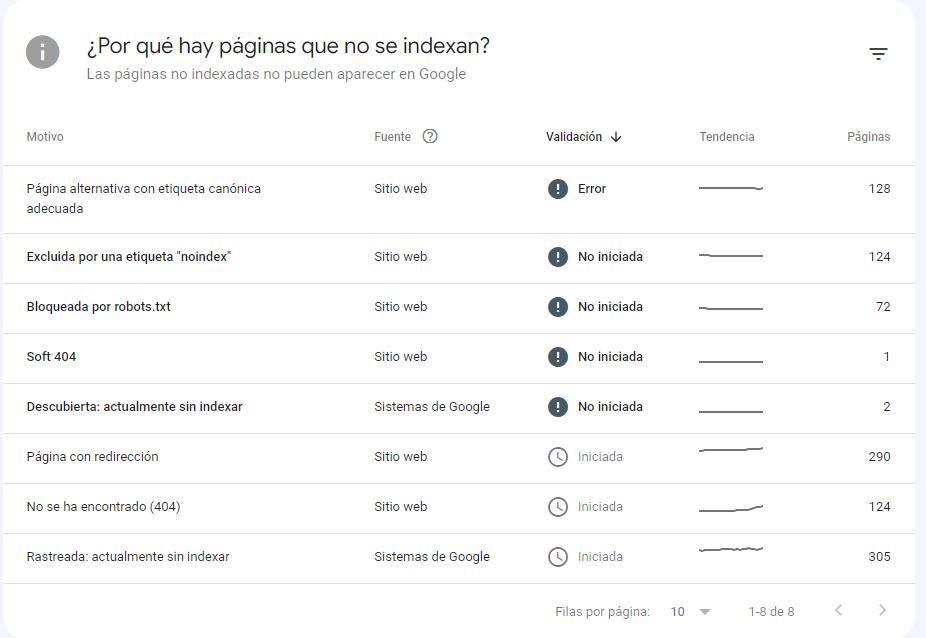926x638 pixels.
Task: Open the filter rows icon
Action: [878, 54]
